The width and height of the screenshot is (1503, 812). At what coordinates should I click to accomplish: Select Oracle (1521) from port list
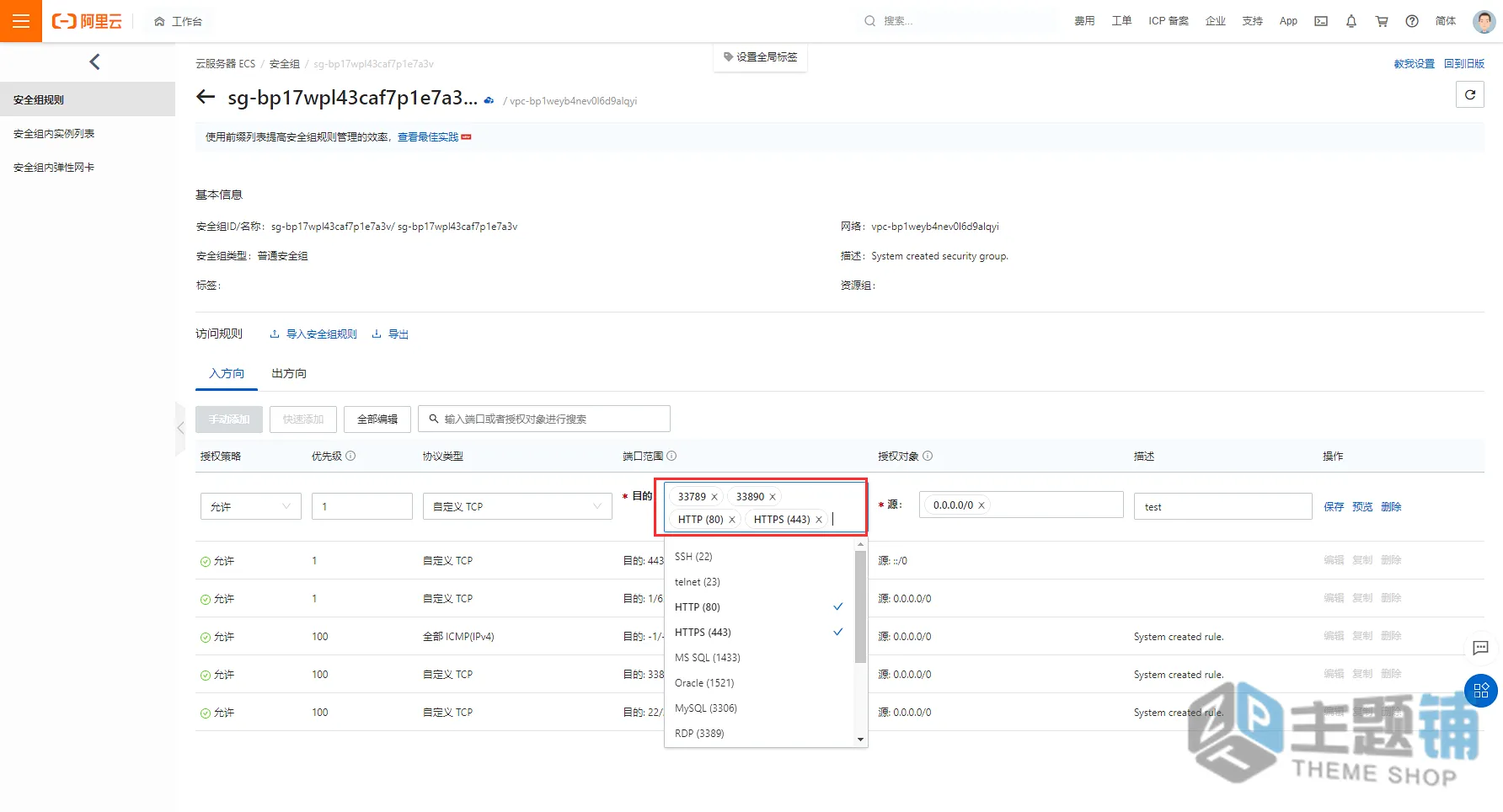click(759, 683)
